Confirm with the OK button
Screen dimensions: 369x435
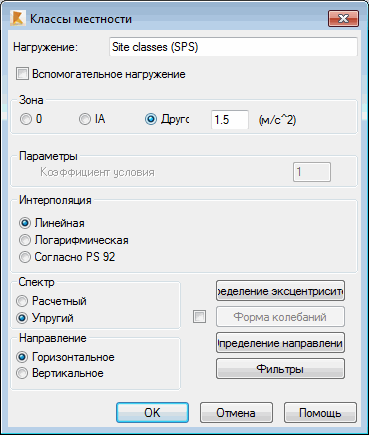[152, 413]
